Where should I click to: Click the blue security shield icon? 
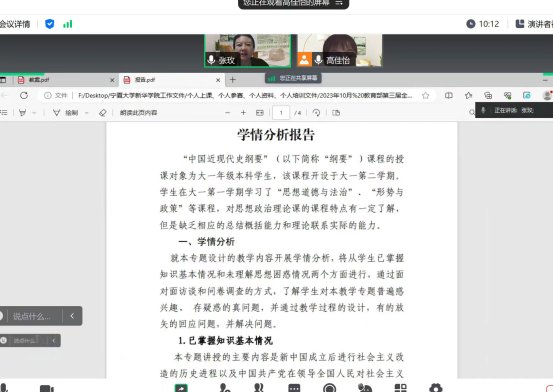click(x=50, y=24)
